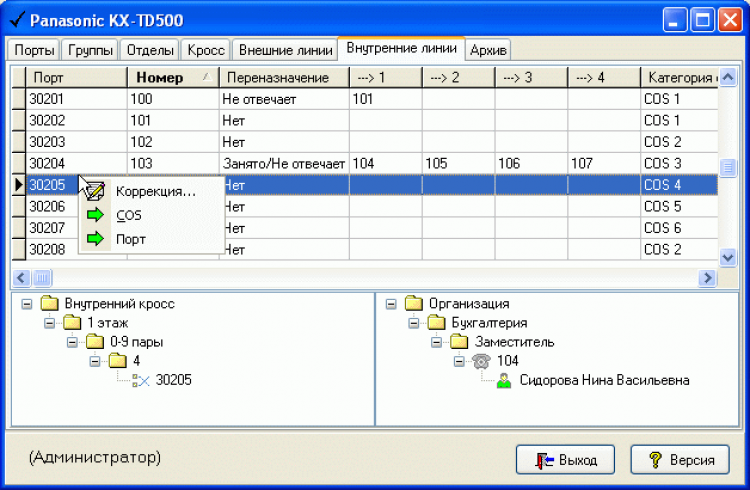Click the horizontal scrollbar thumb

click(42, 278)
